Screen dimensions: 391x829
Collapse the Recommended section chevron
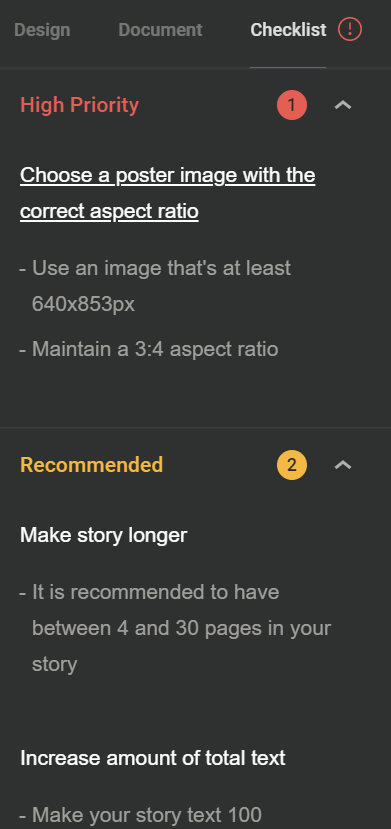(343, 465)
